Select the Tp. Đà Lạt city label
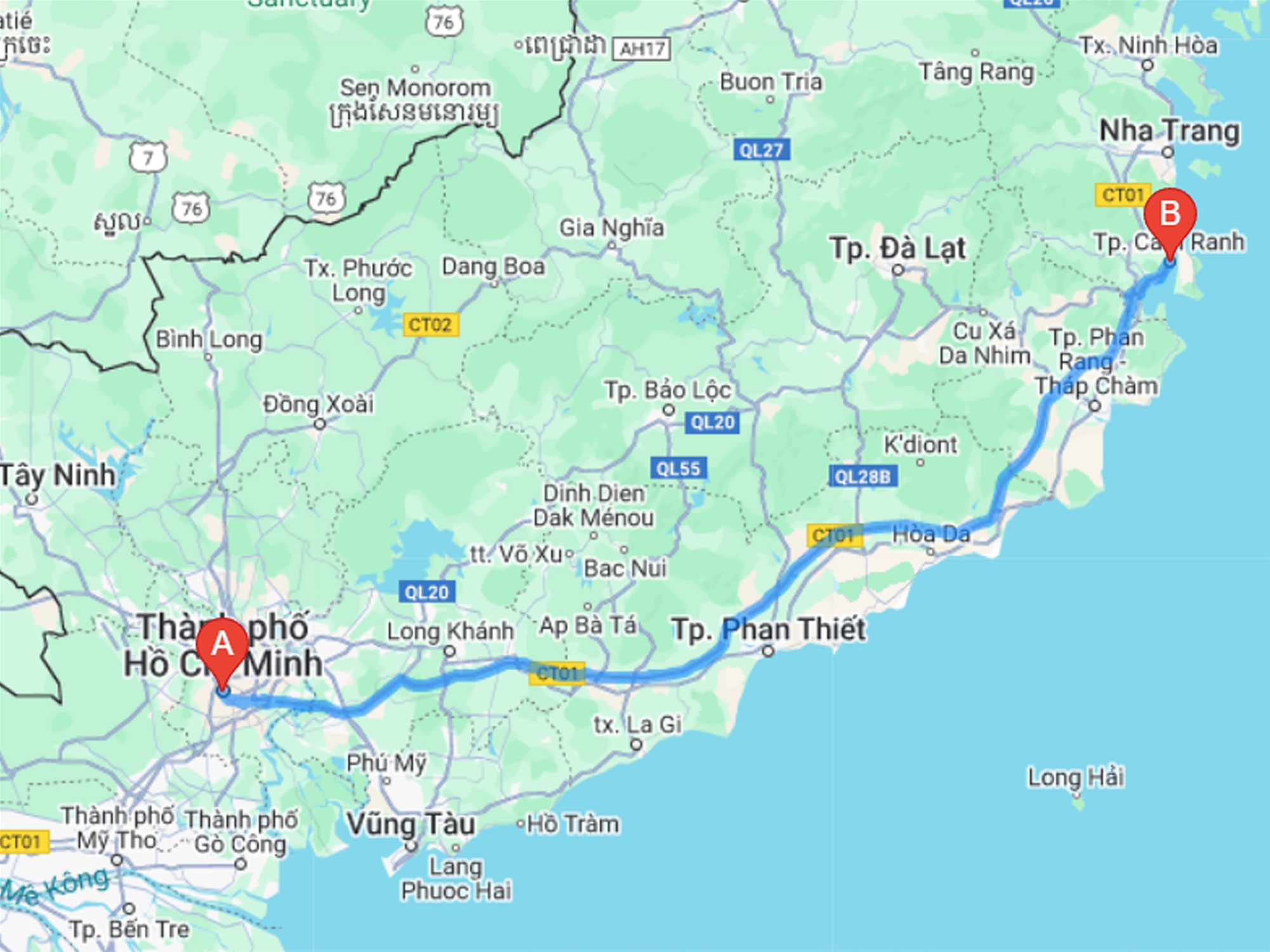The height and width of the screenshot is (952, 1270). [x=897, y=248]
